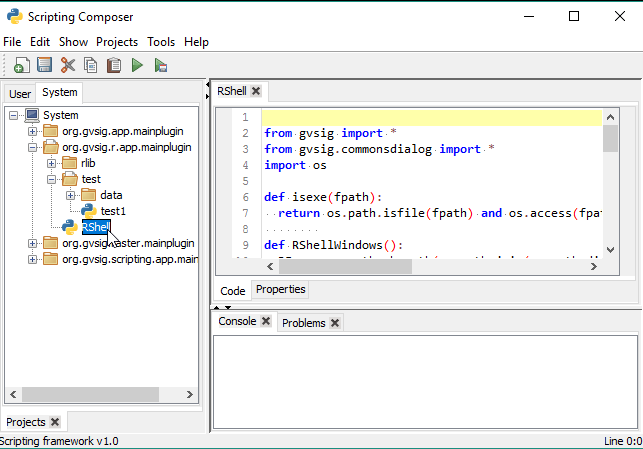Run the script with green play icon
This screenshot has height=449, width=643.
137,65
